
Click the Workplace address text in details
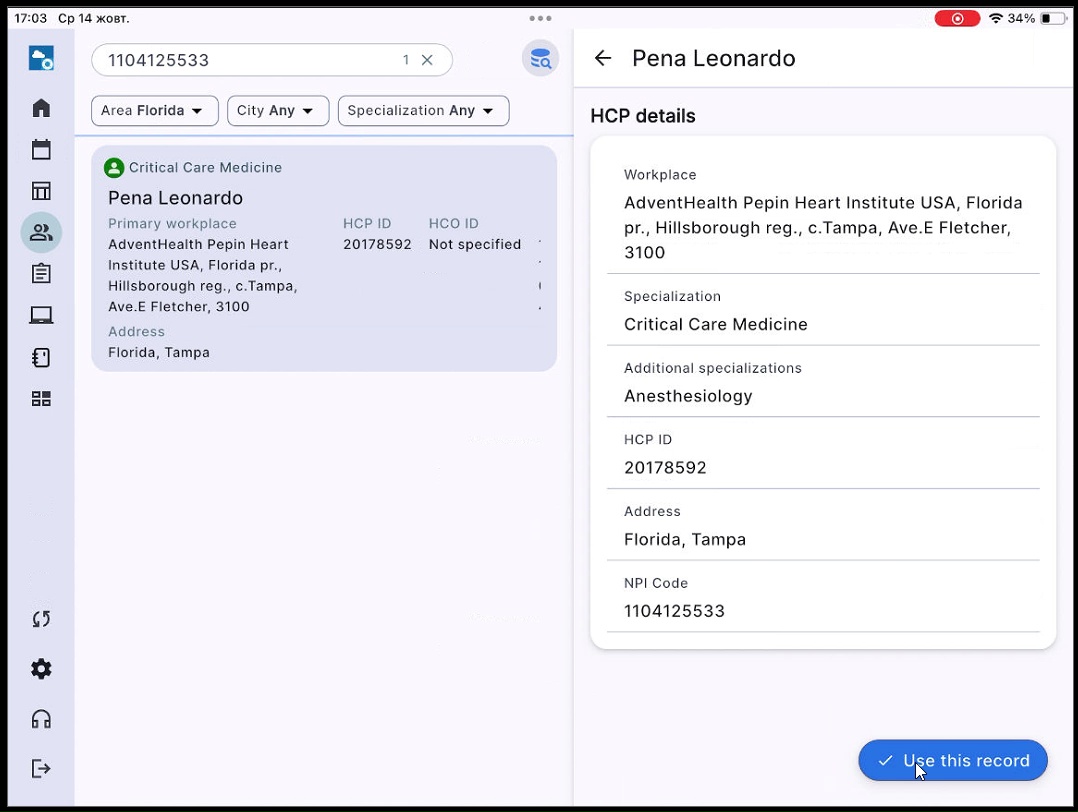pos(823,228)
